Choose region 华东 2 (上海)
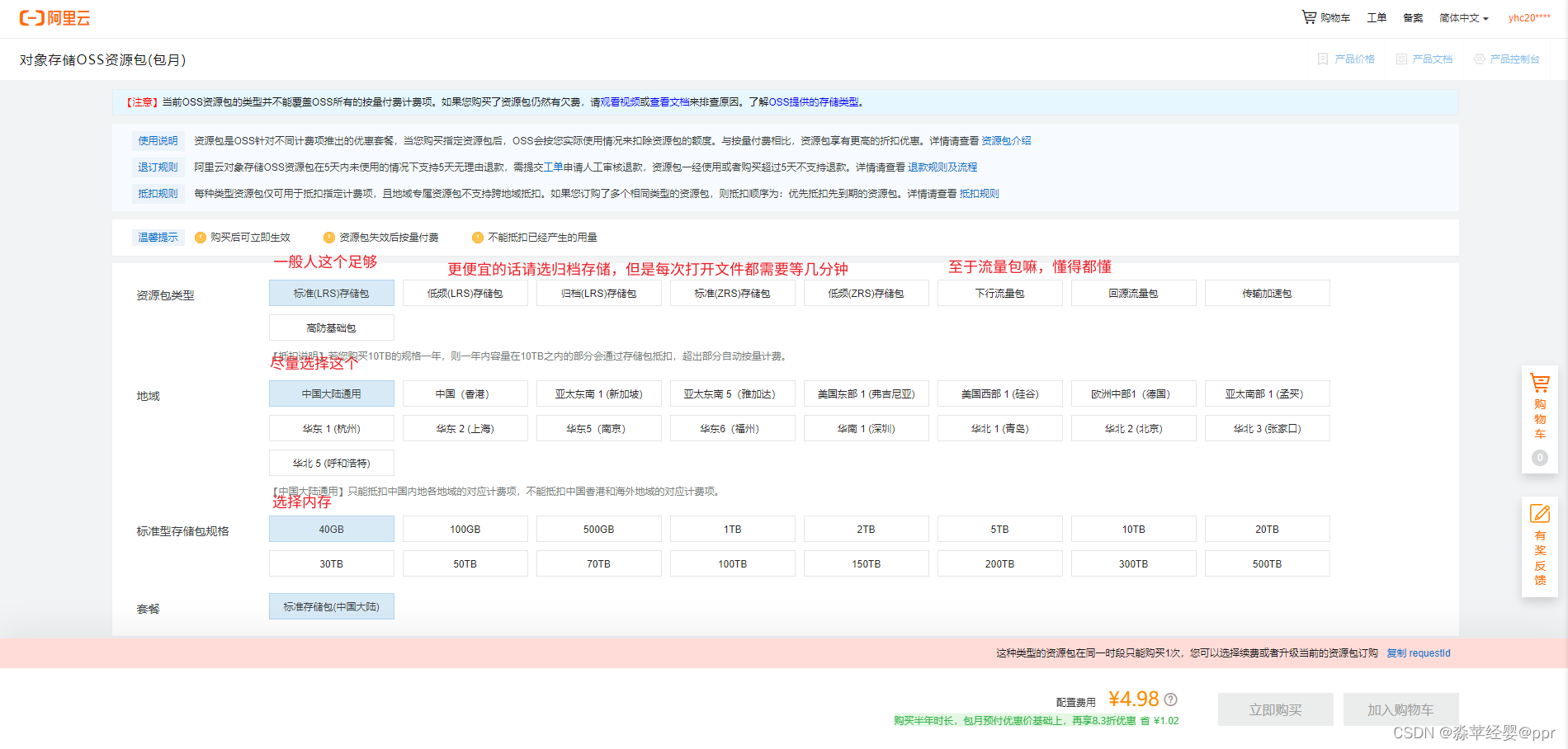The image size is (1568, 749). click(x=465, y=428)
